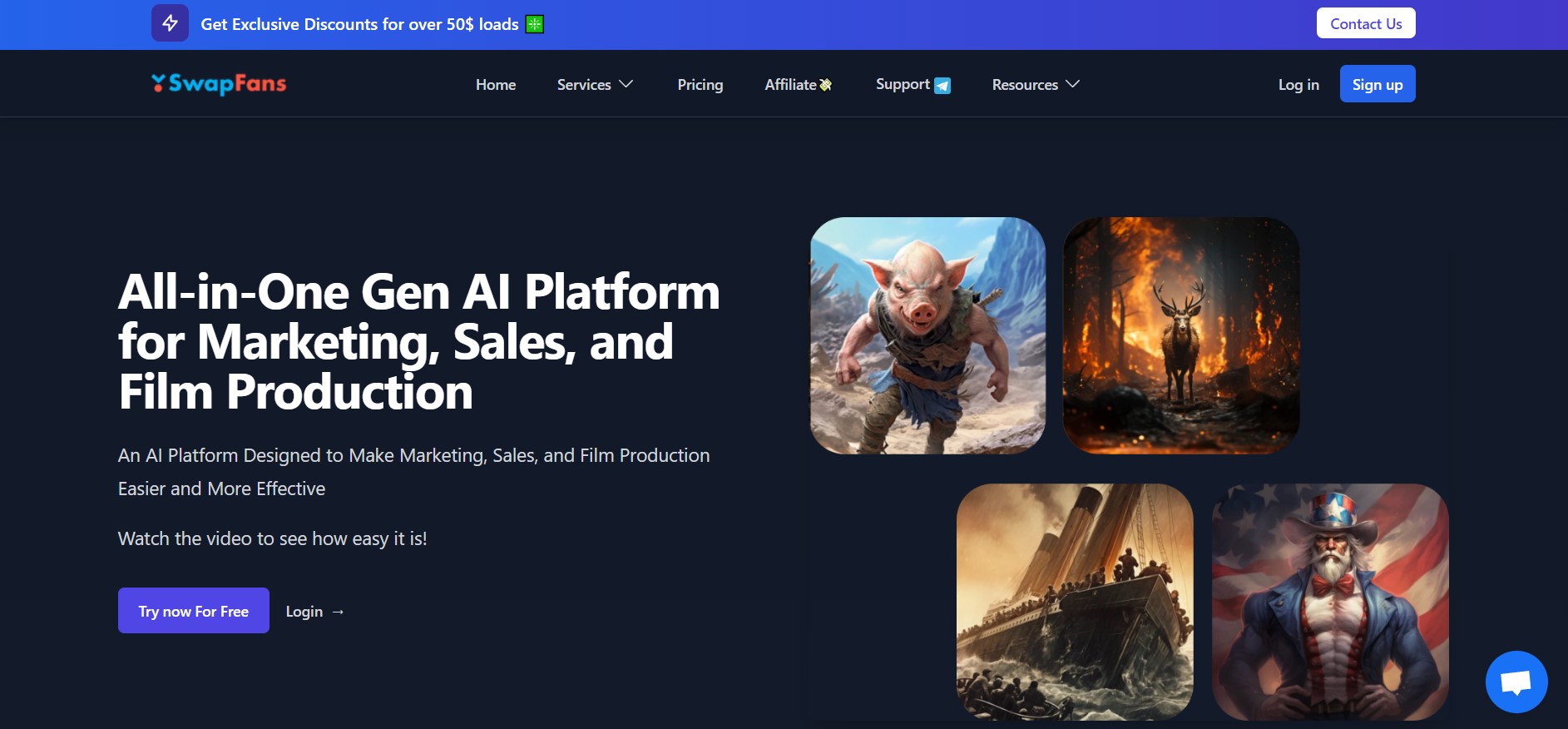Click the Telegram icon beside Support
1568x729 pixels.
coord(942,86)
